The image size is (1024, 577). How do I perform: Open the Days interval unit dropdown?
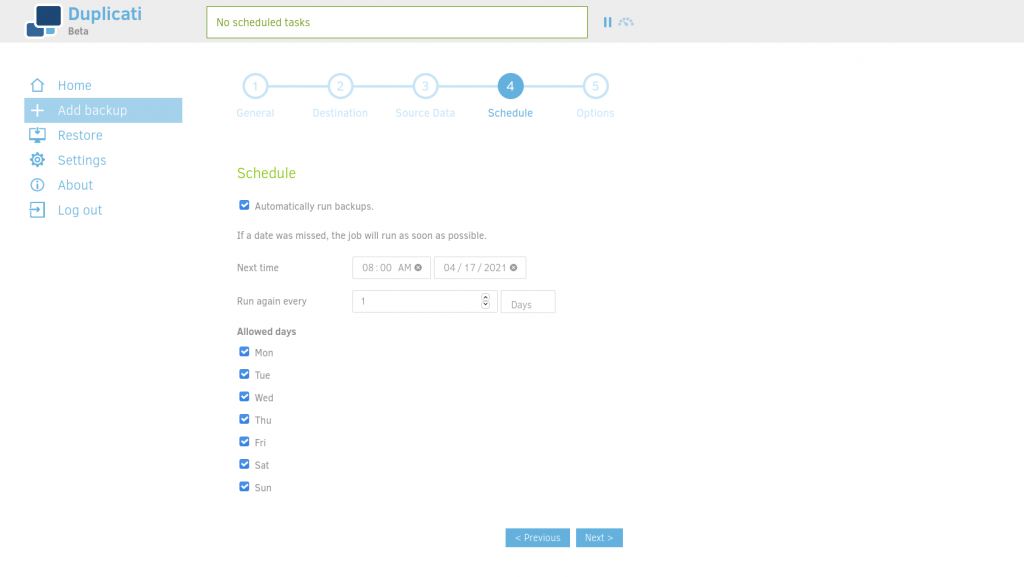tap(528, 302)
